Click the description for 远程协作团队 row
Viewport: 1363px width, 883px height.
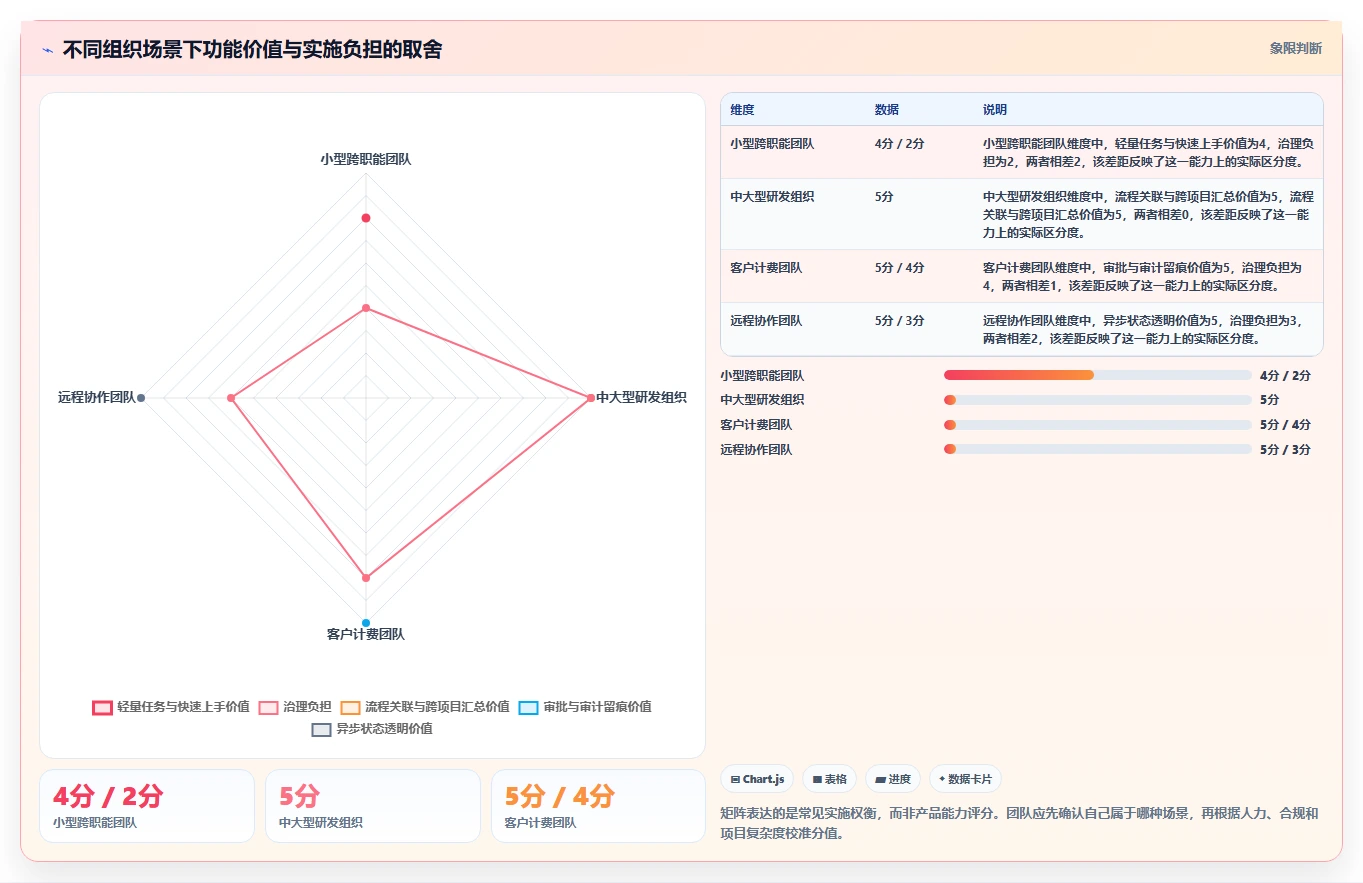tap(1148, 329)
